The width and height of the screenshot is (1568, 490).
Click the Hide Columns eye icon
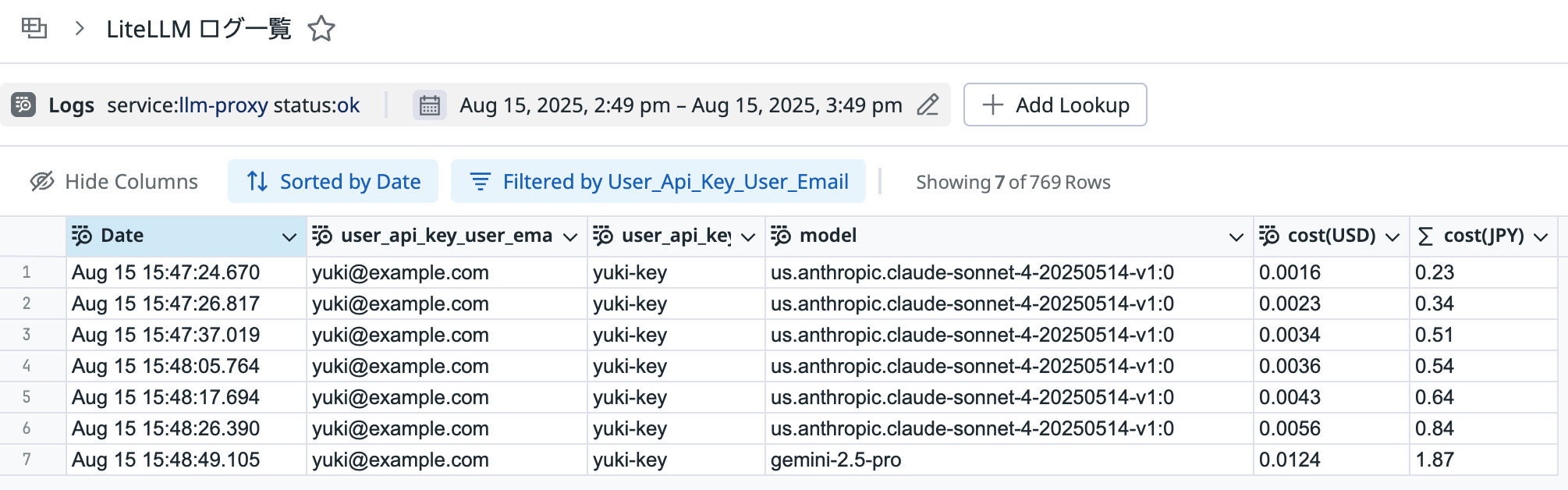pyautogui.click(x=42, y=182)
